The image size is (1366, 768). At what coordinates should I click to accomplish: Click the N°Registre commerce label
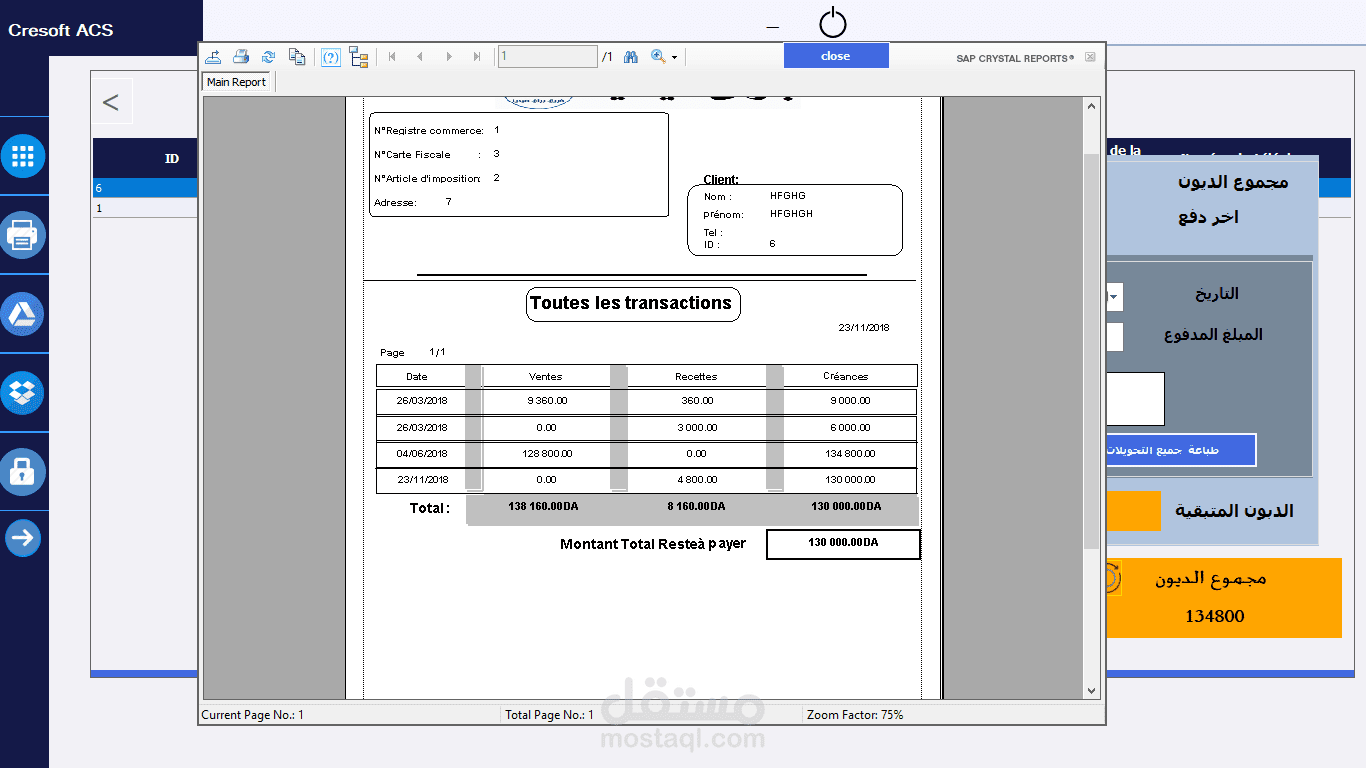[429, 130]
